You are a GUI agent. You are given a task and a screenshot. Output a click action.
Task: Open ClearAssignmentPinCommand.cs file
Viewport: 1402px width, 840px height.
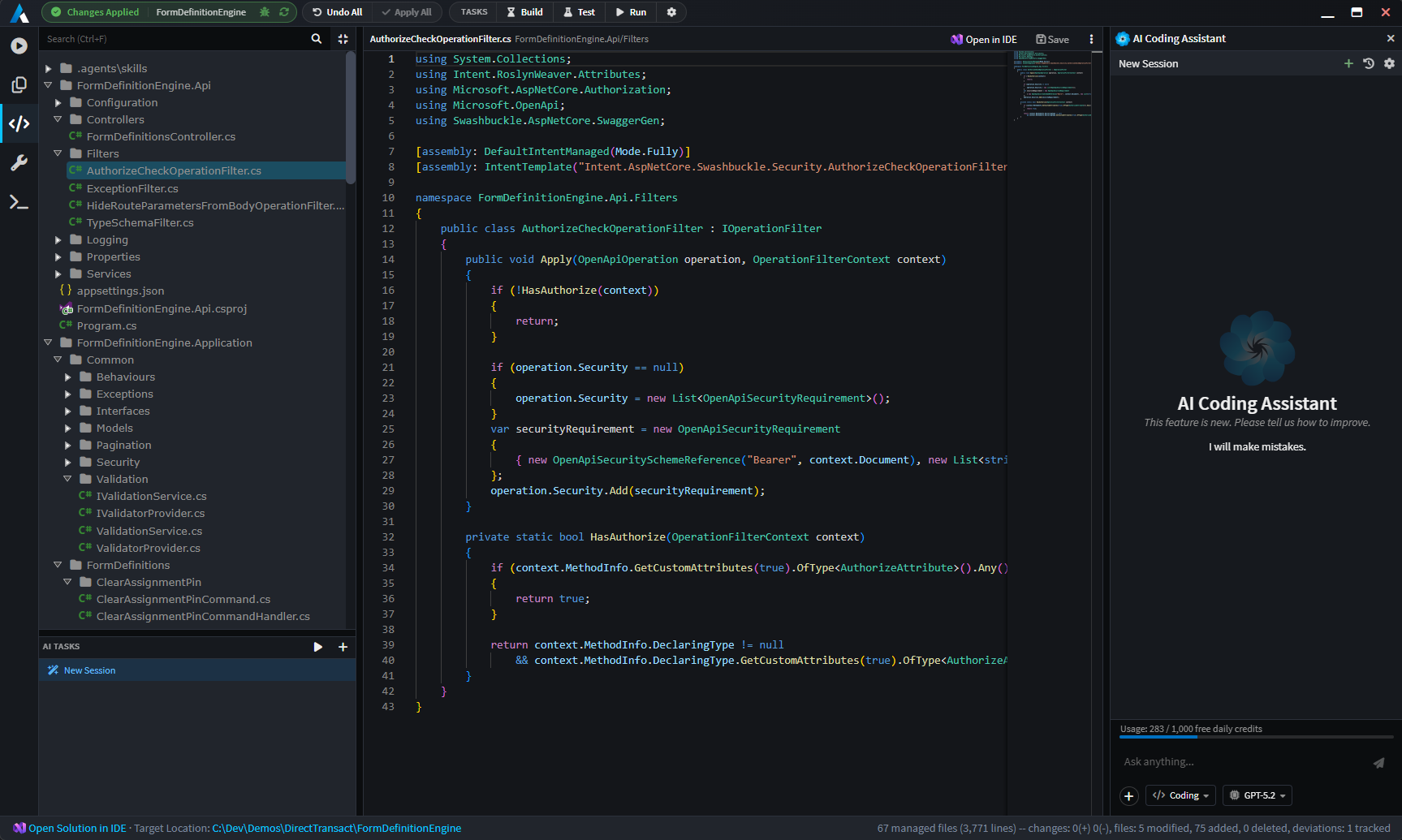(183, 599)
